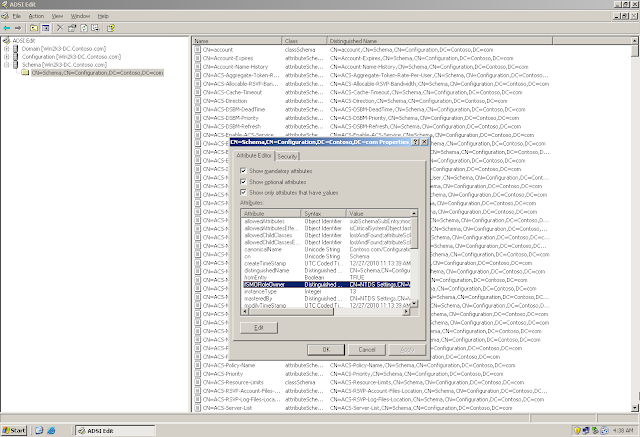The width and height of the screenshot is (640, 437).
Task: Click the main list scroll-down arrow
Action: pos(634,408)
